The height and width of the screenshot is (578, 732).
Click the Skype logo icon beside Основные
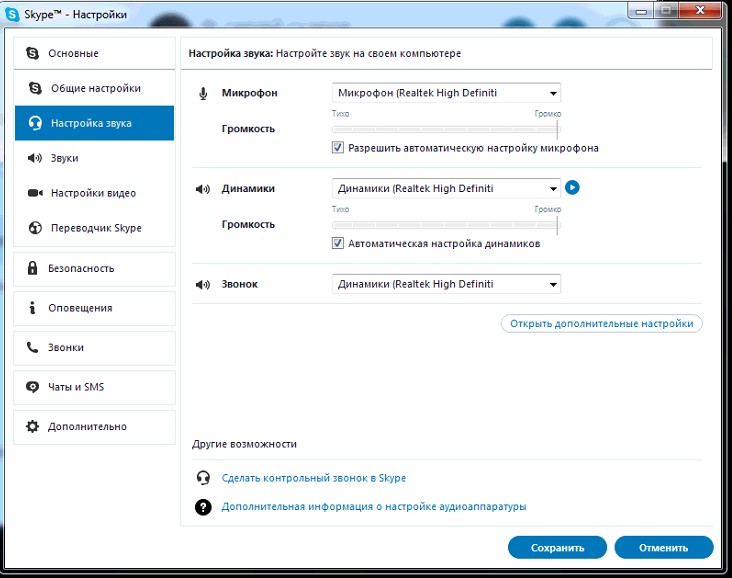[32, 53]
